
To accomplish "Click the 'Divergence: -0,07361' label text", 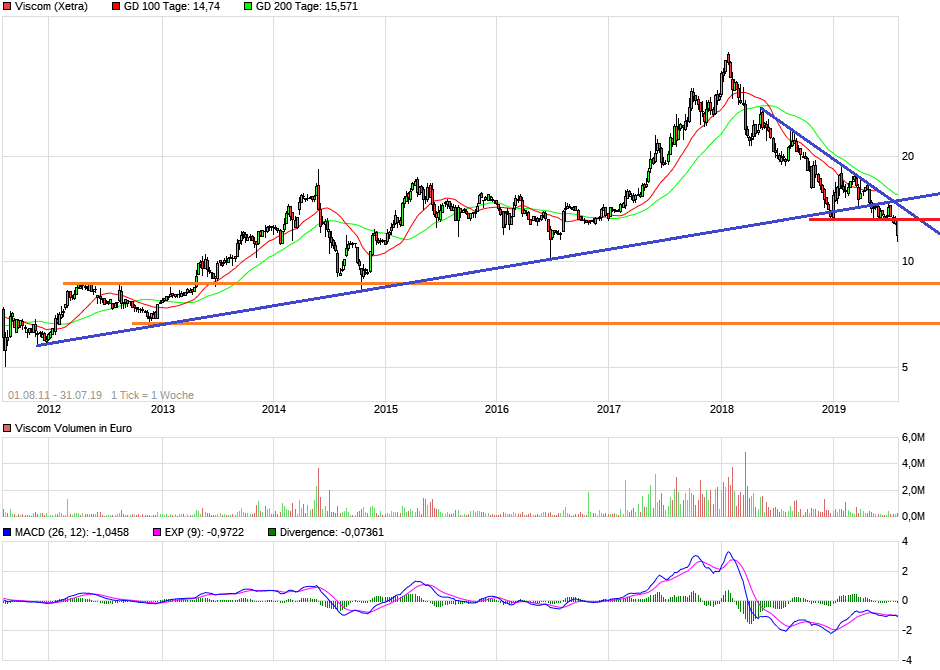I will point(331,532).
